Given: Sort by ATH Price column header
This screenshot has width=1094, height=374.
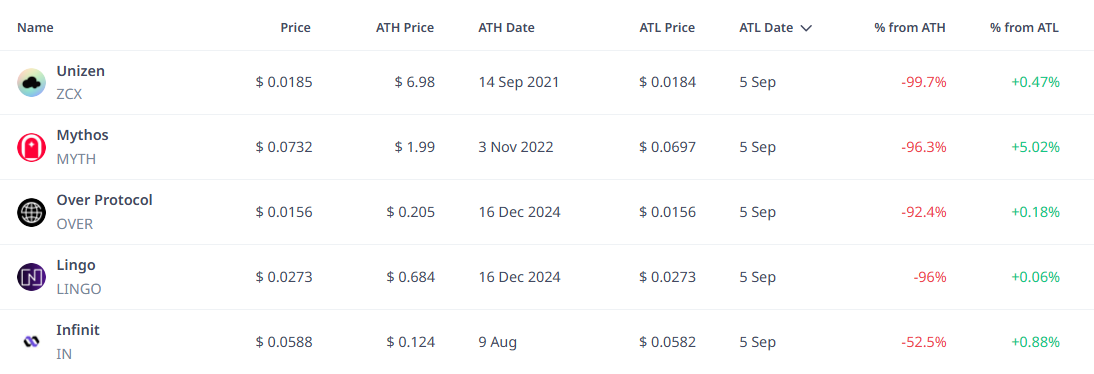Looking at the screenshot, I should pyautogui.click(x=405, y=28).
